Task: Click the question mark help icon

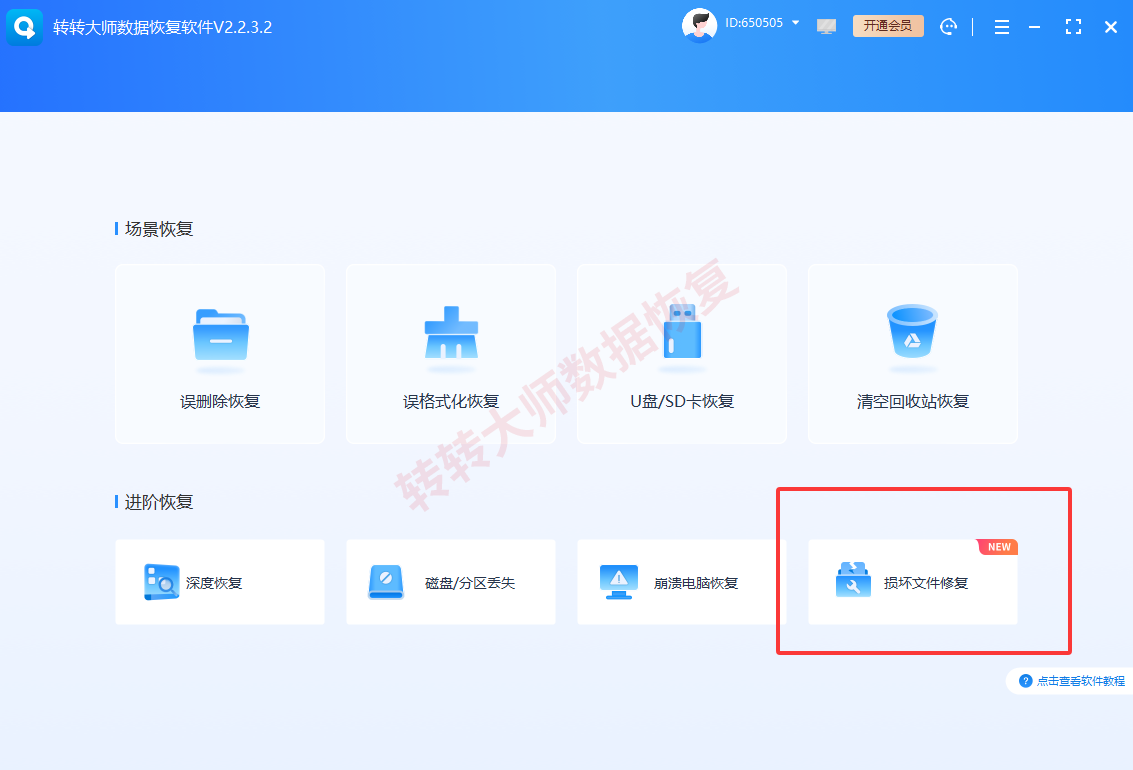Action: 1025,681
